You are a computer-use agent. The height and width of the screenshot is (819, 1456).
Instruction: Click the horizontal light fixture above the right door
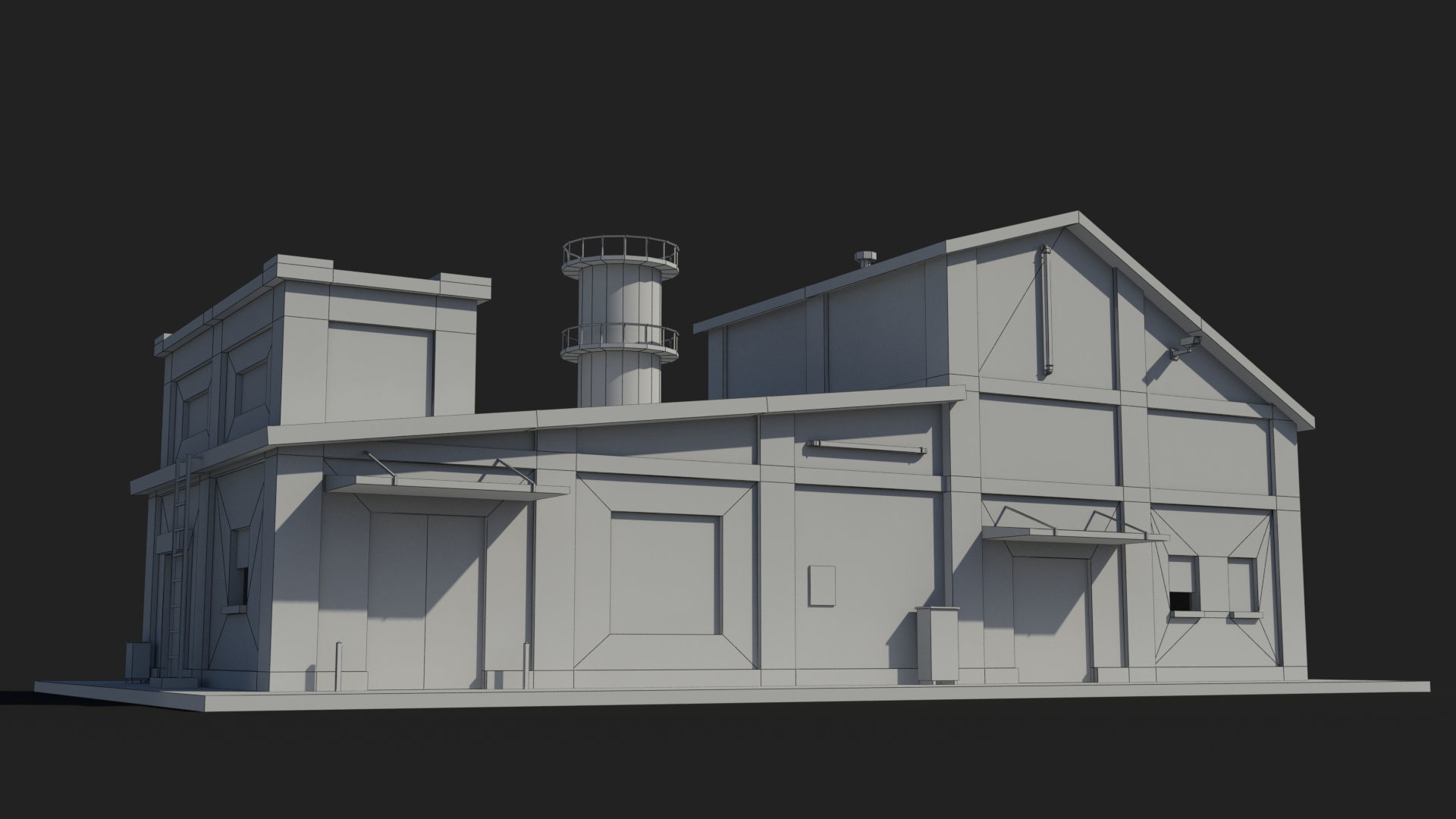(866, 447)
